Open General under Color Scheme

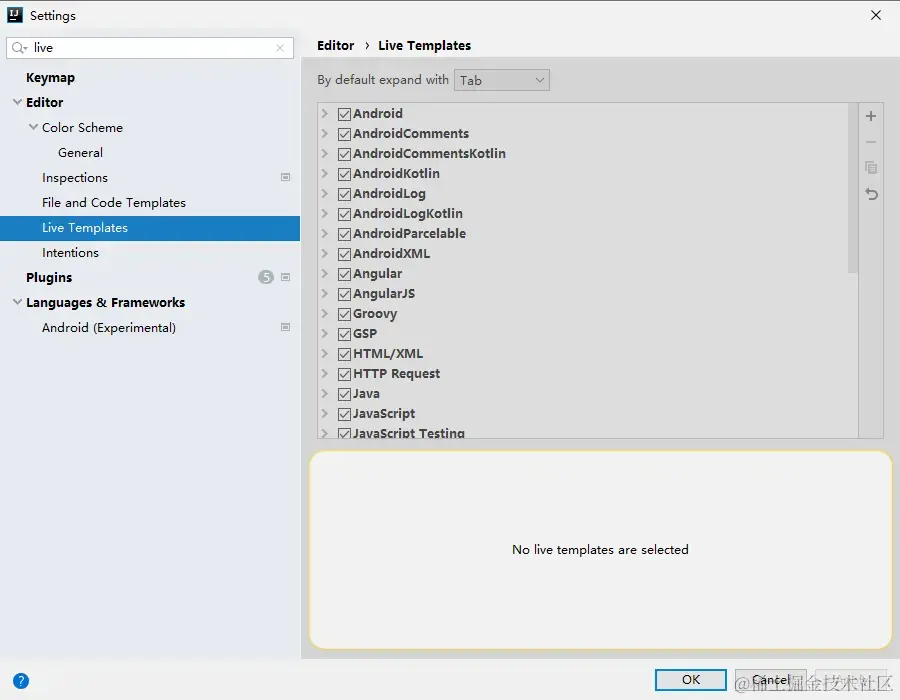coord(80,153)
